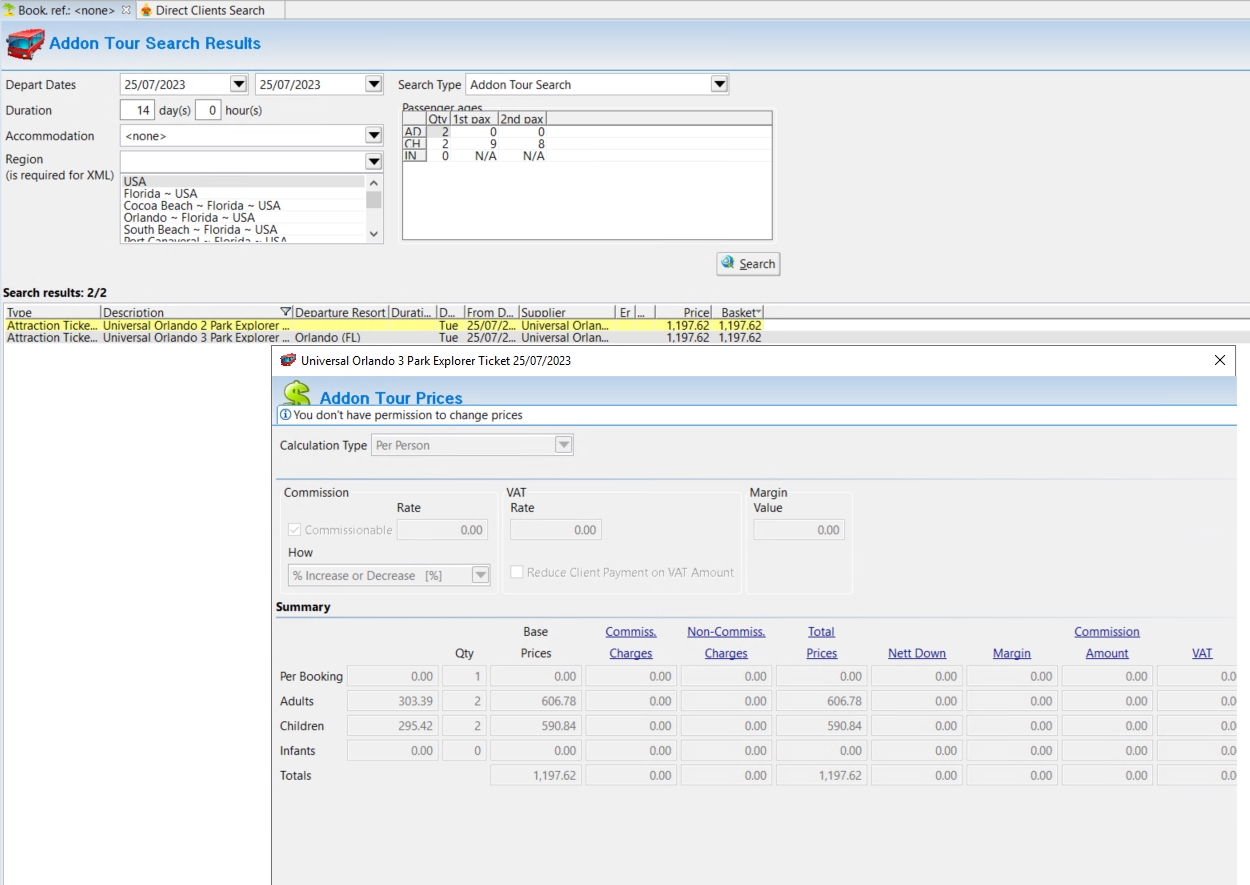Close the Universal Orlando ticket price dialog
Image resolution: width=1250 pixels, height=885 pixels.
tap(1219, 360)
